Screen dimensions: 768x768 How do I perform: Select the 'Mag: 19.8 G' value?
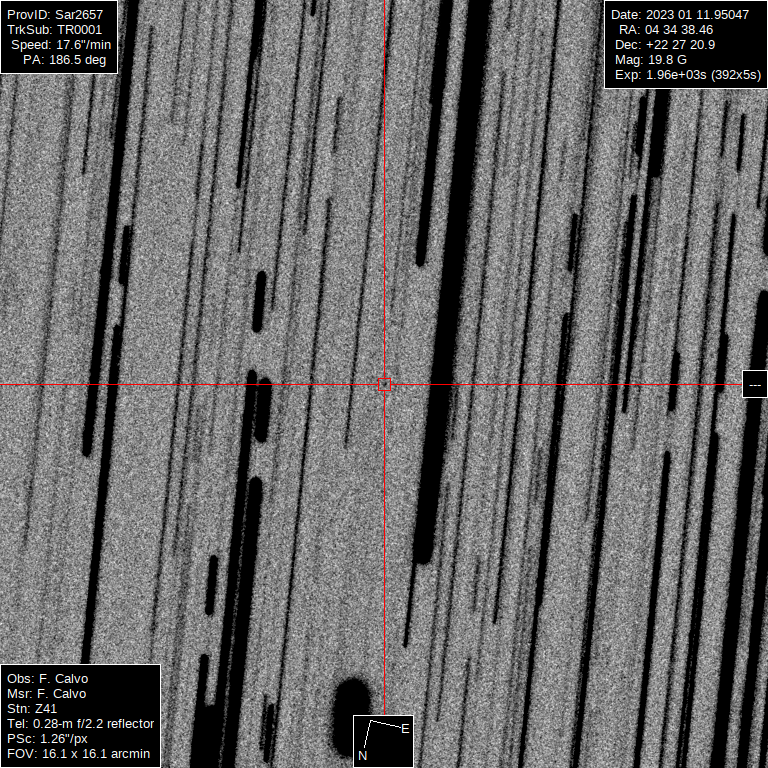[650, 60]
